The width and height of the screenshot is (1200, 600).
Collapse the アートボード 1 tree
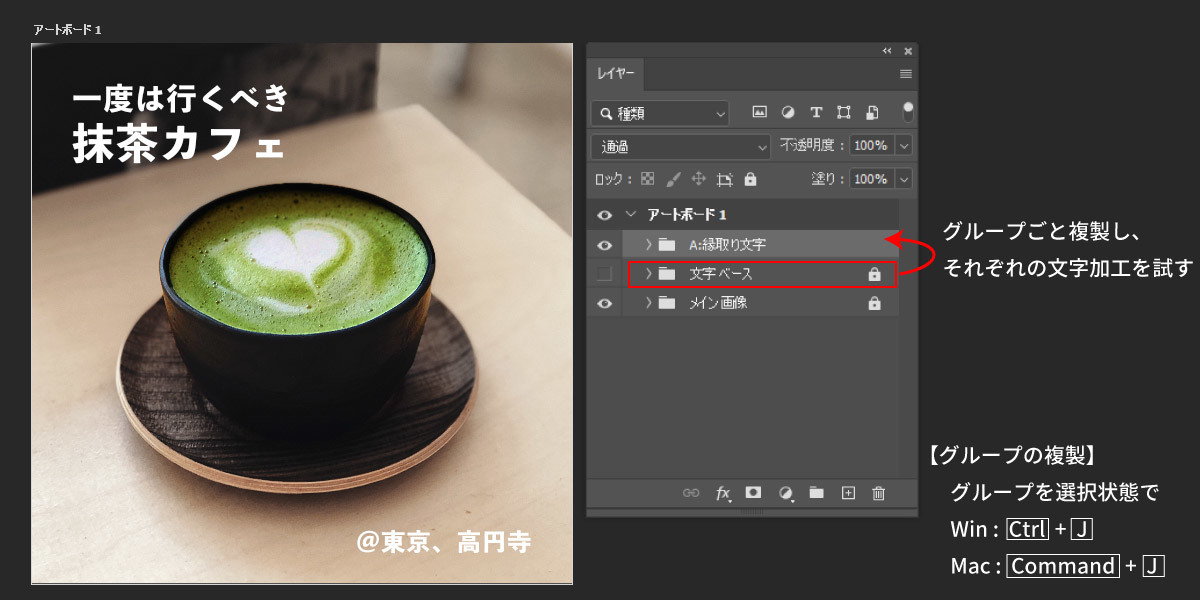coord(630,215)
